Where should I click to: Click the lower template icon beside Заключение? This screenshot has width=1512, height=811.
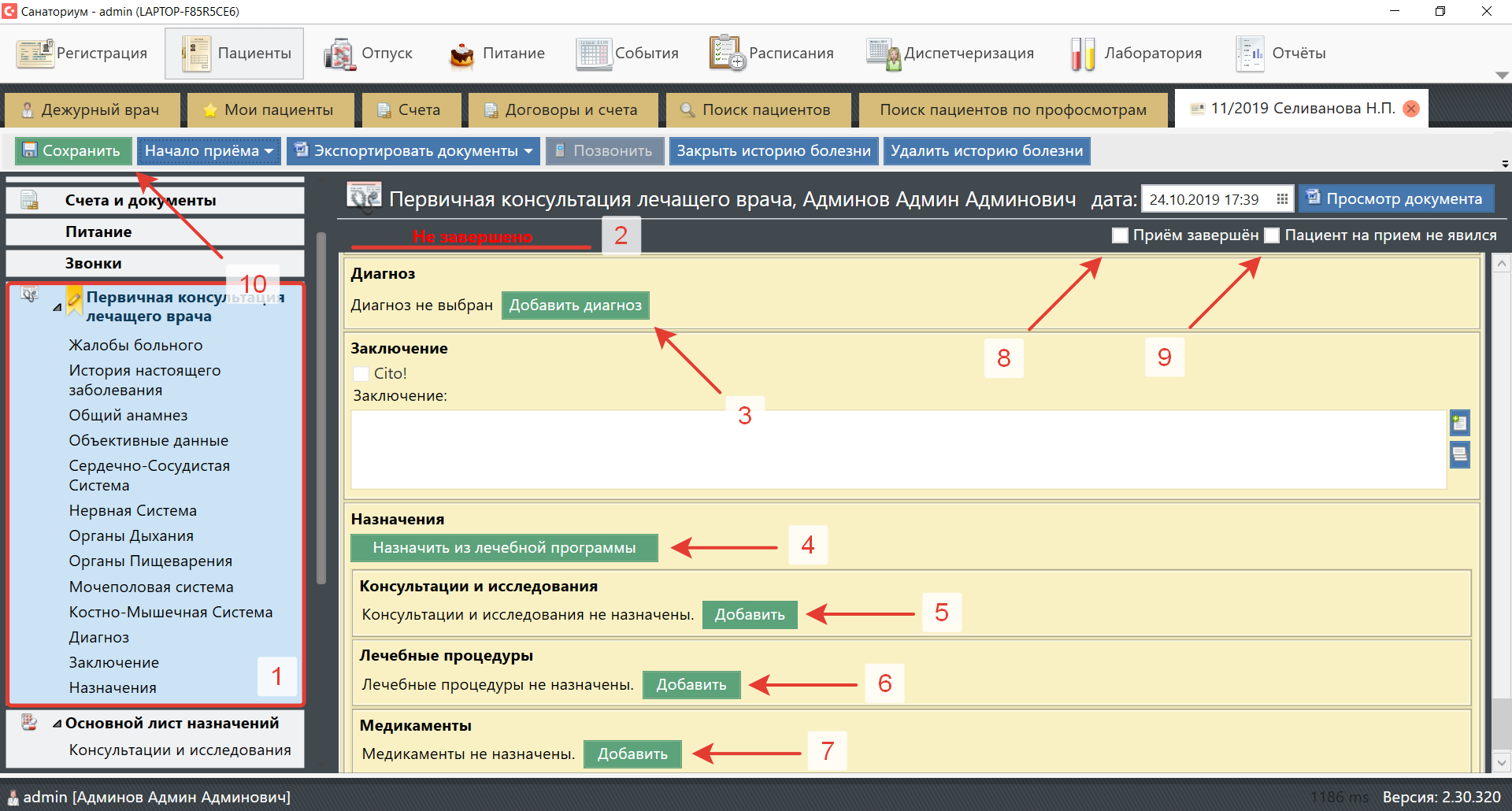click(1459, 454)
